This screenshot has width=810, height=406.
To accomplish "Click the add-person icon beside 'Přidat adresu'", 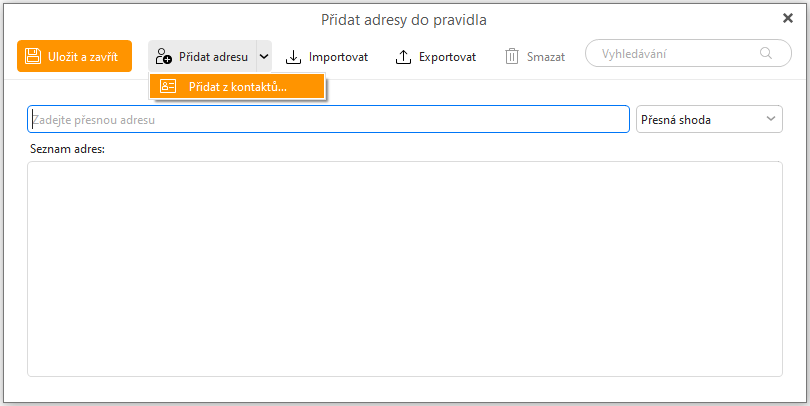I will tap(164, 57).
